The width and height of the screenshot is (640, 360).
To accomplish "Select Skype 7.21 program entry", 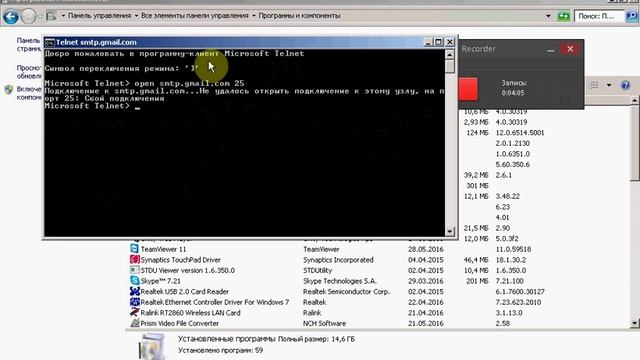I will [160, 281].
